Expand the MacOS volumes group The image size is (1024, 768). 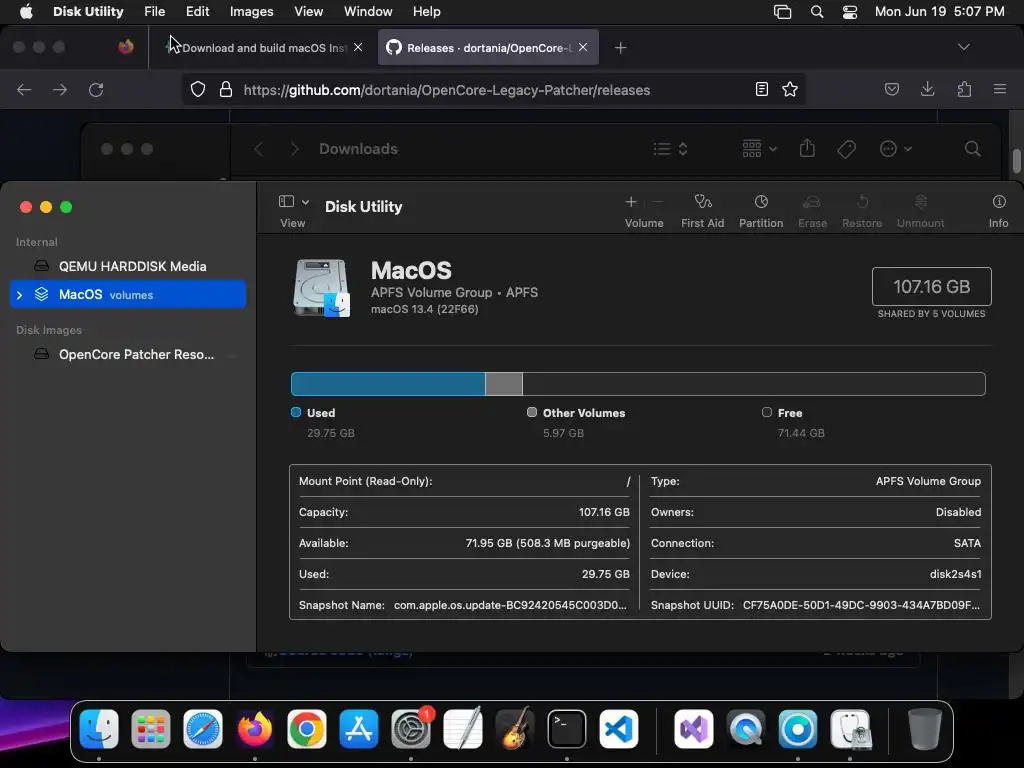(19, 295)
